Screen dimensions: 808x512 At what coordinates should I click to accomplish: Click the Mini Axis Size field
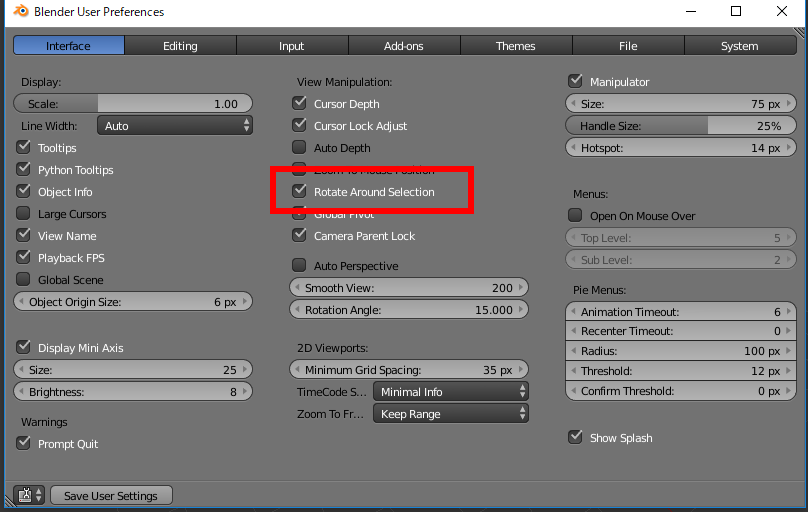(x=133, y=369)
